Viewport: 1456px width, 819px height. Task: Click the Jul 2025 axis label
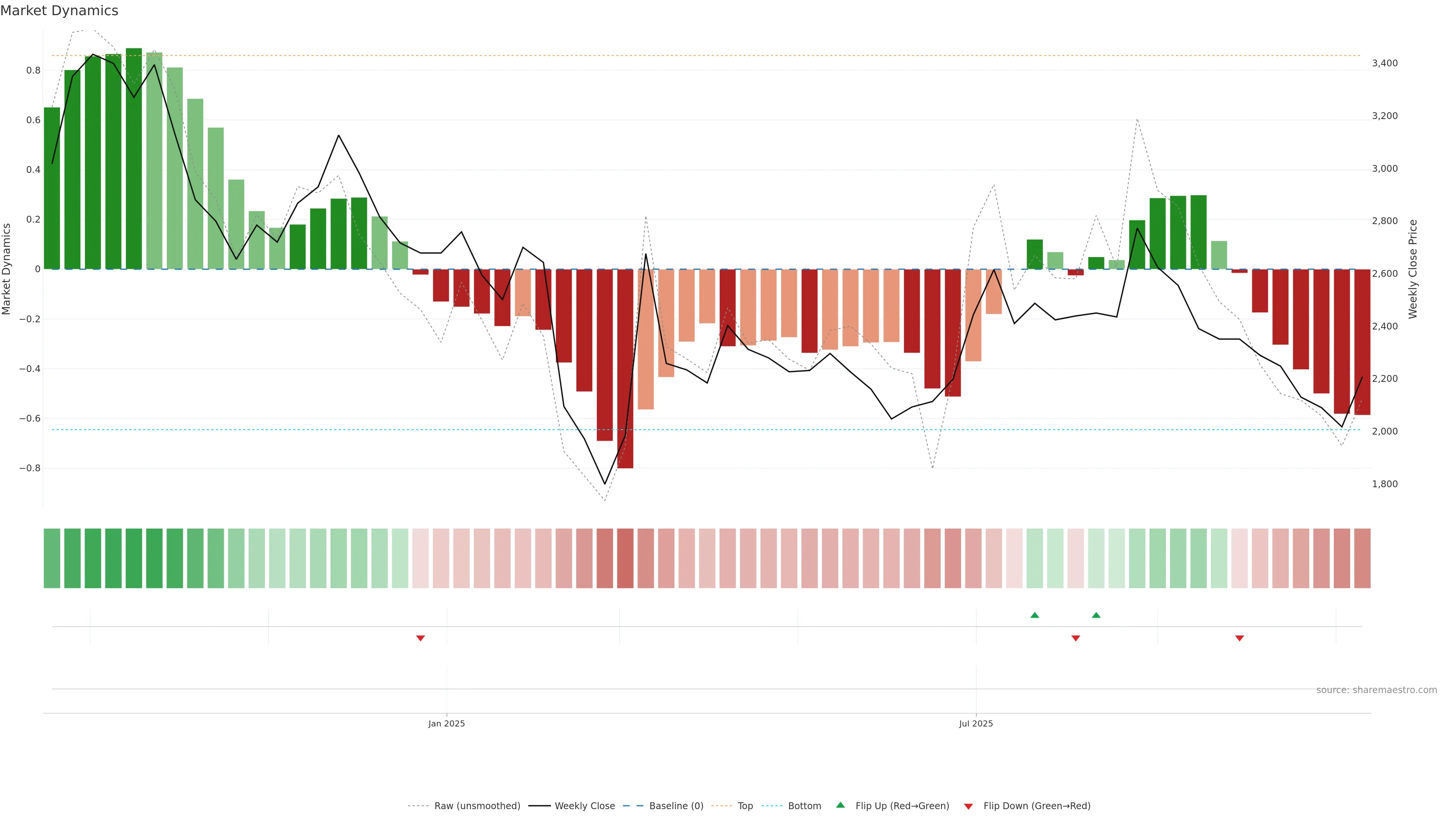[x=976, y=723]
